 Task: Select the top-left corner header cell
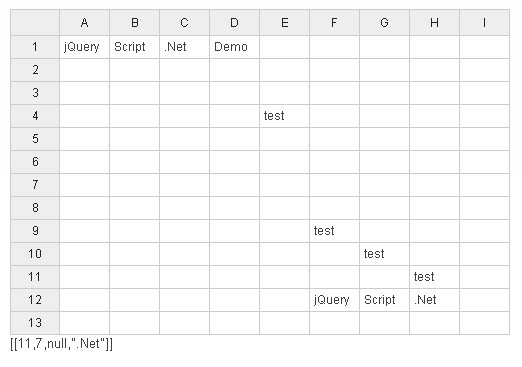pyautogui.click(x=35, y=23)
